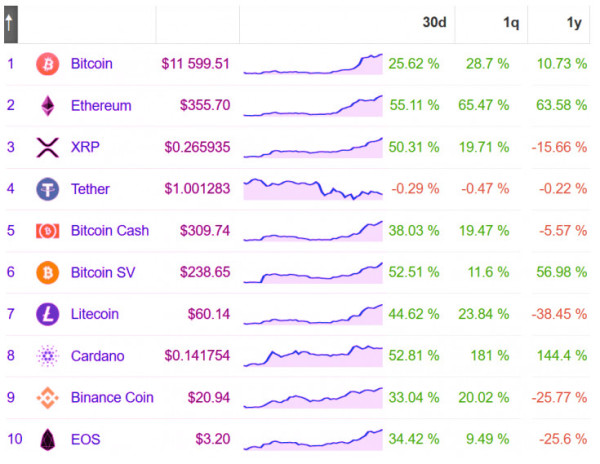Click the Litecoin price $60.14
Image resolution: width=600 pixels, height=464 pixels.
pyautogui.click(x=209, y=314)
